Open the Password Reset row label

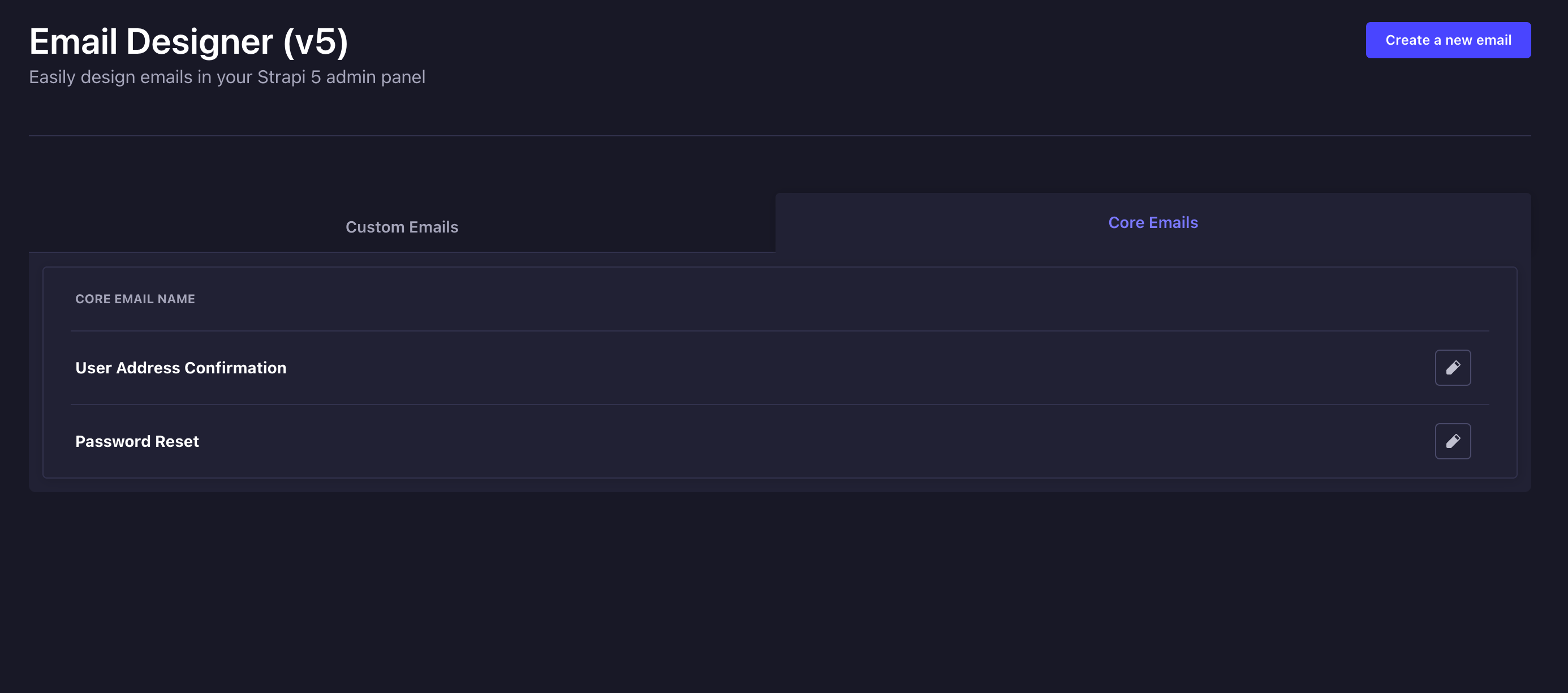pyautogui.click(x=137, y=441)
